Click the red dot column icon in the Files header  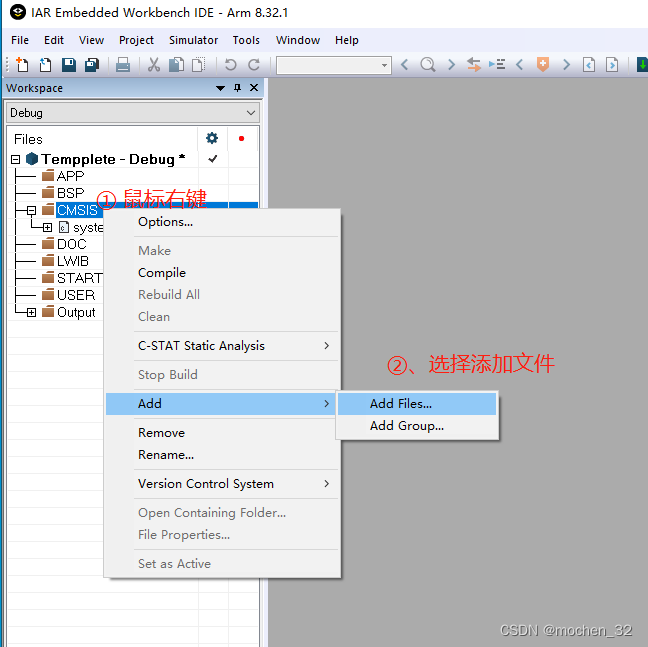[241, 138]
